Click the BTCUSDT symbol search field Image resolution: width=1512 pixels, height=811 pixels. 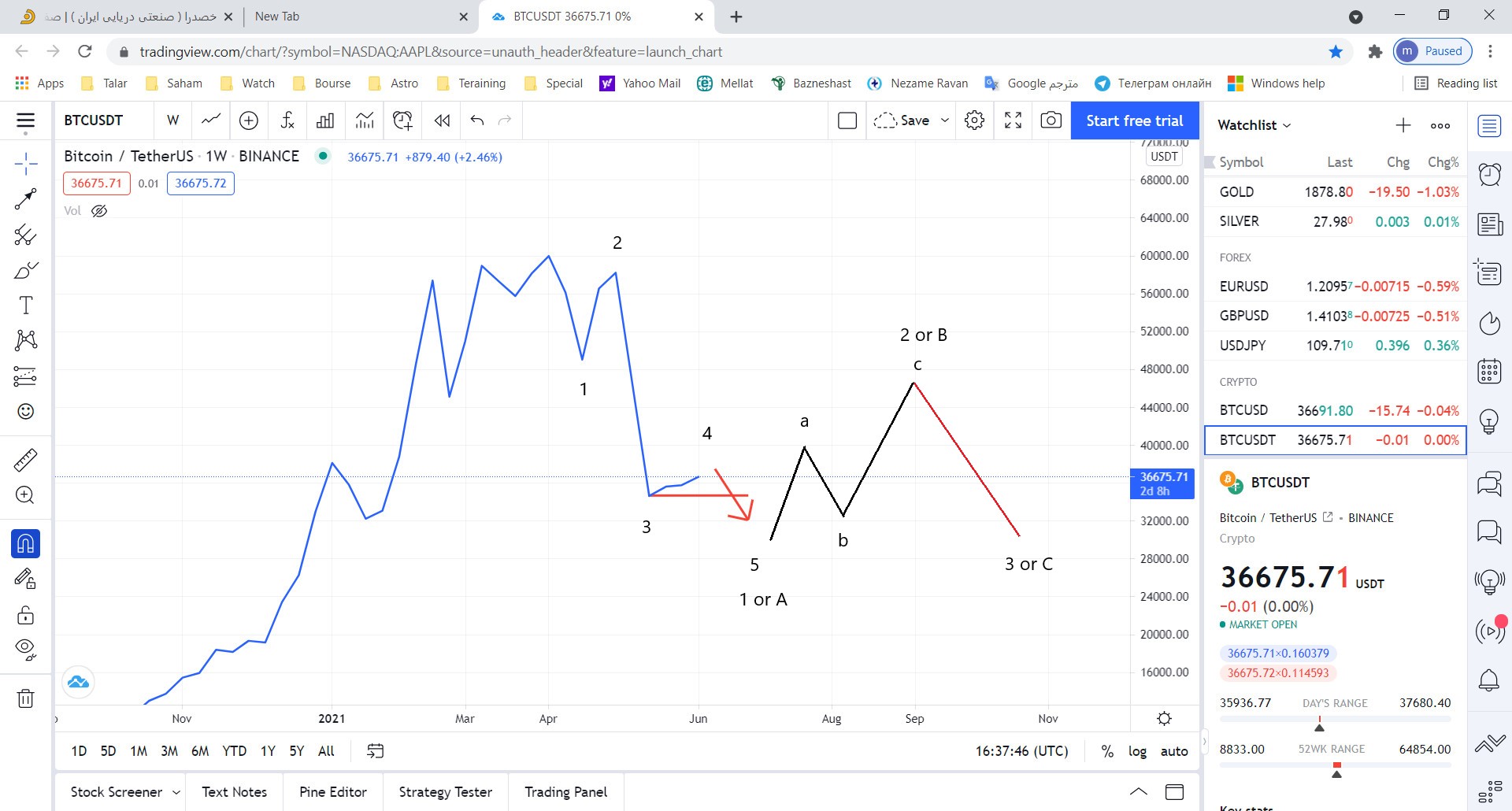point(102,120)
